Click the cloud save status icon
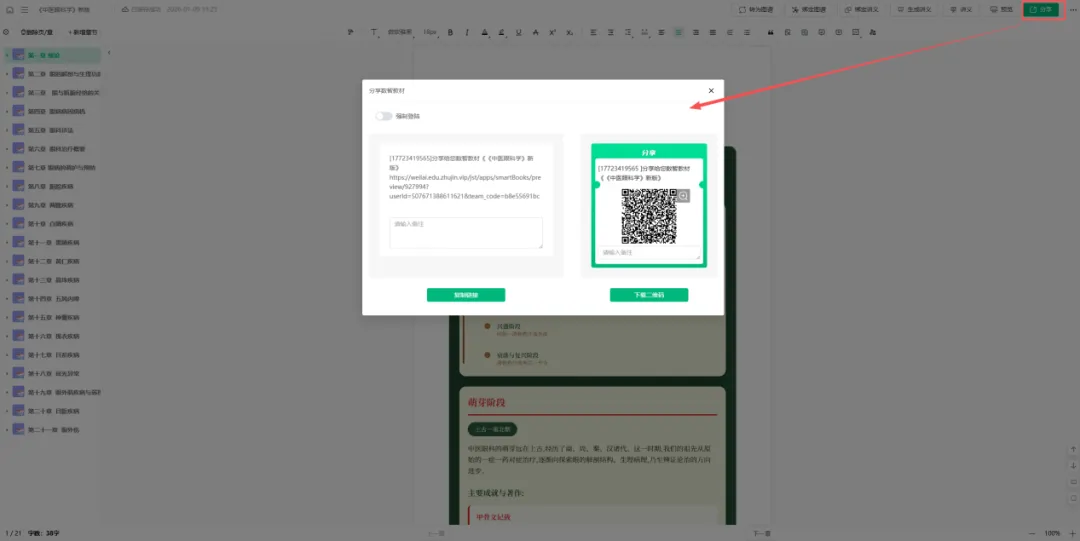Screen dimensions: 1080x541 tap(125, 10)
